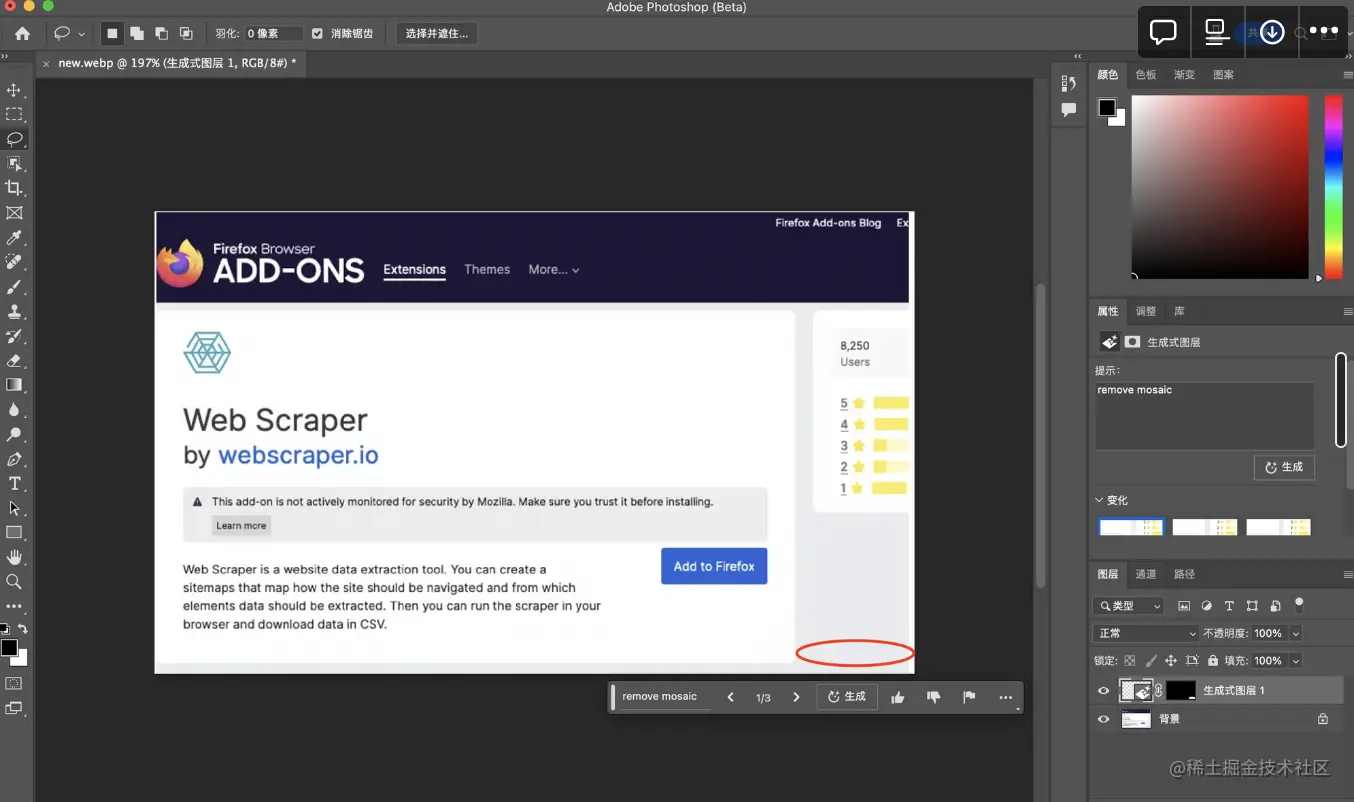The height and width of the screenshot is (802, 1354).
Task: Select the Rectangular Marquee tool
Action: click(x=14, y=114)
